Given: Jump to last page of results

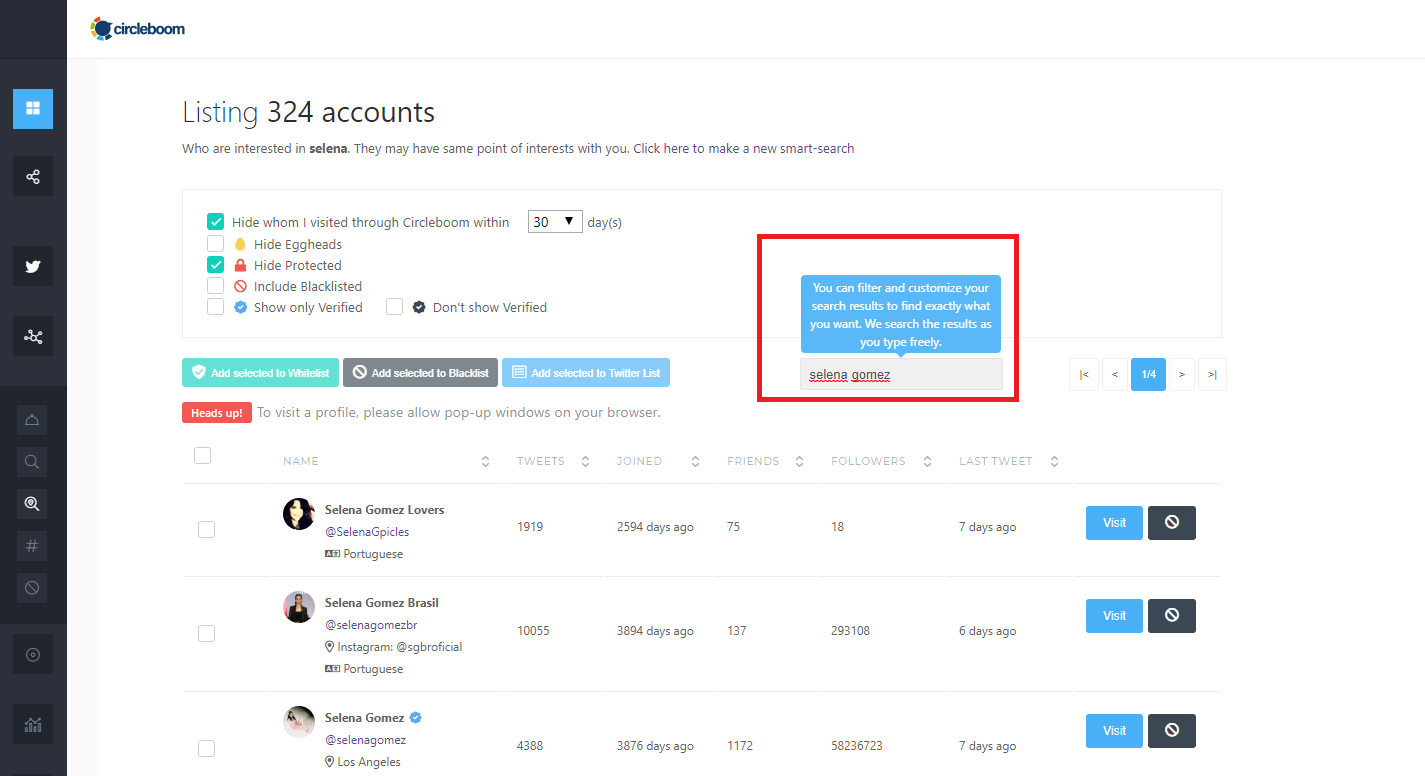Looking at the screenshot, I should (1212, 374).
